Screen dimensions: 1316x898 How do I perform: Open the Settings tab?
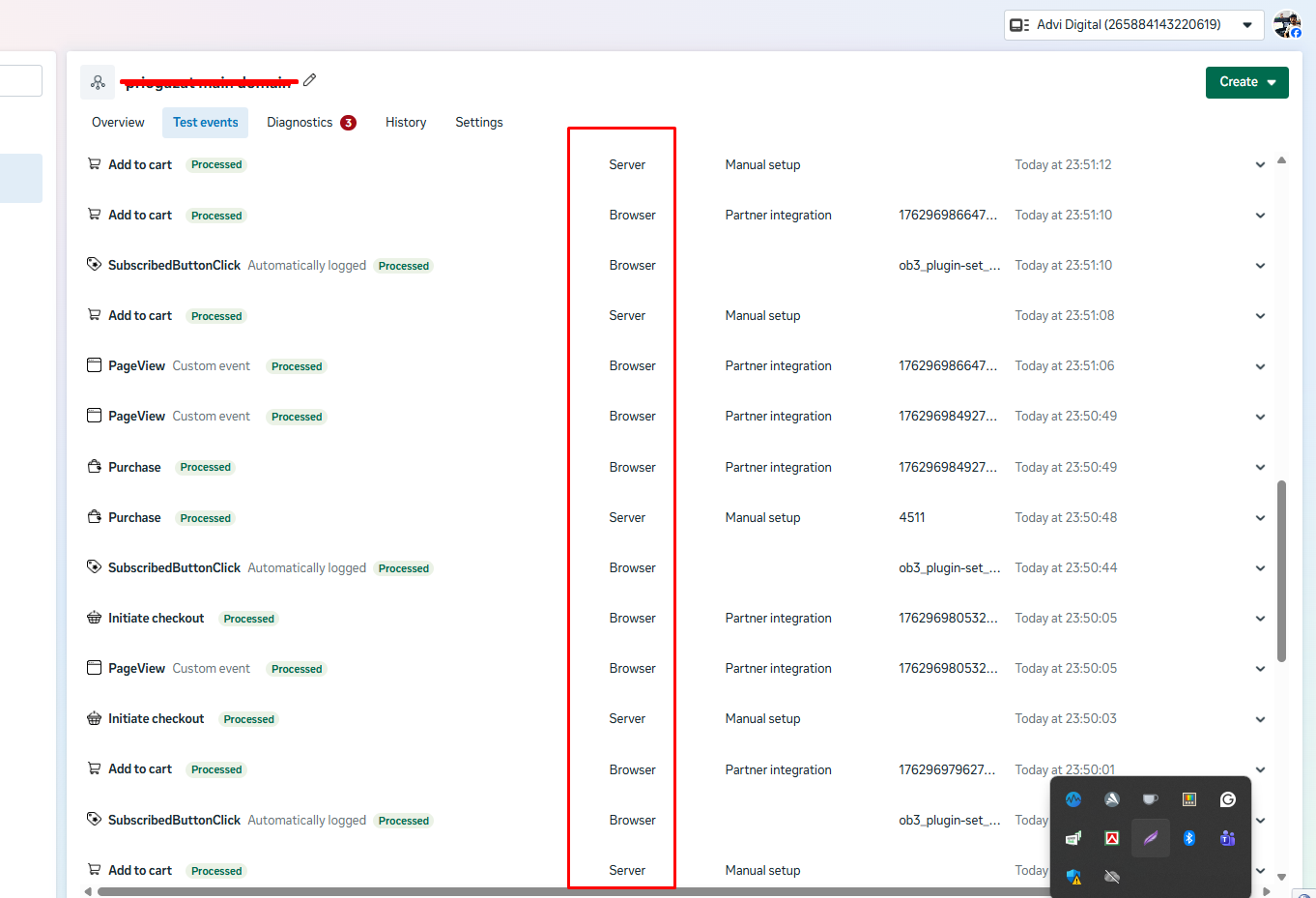click(x=479, y=123)
